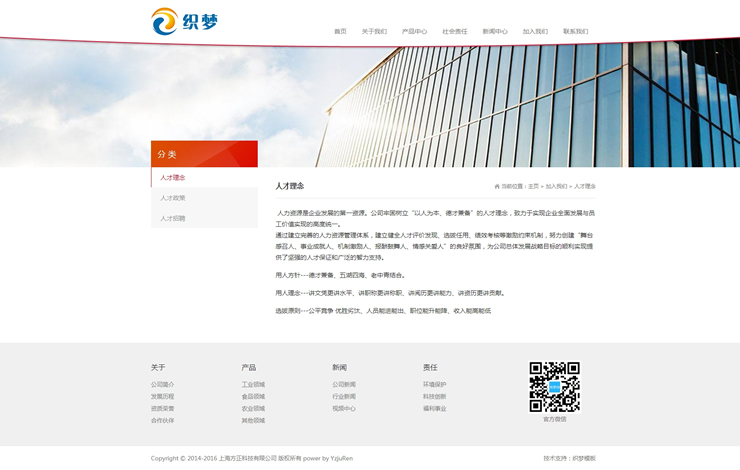Click the 公司简介 footer link
This screenshot has height=470, width=740.
[162, 384]
